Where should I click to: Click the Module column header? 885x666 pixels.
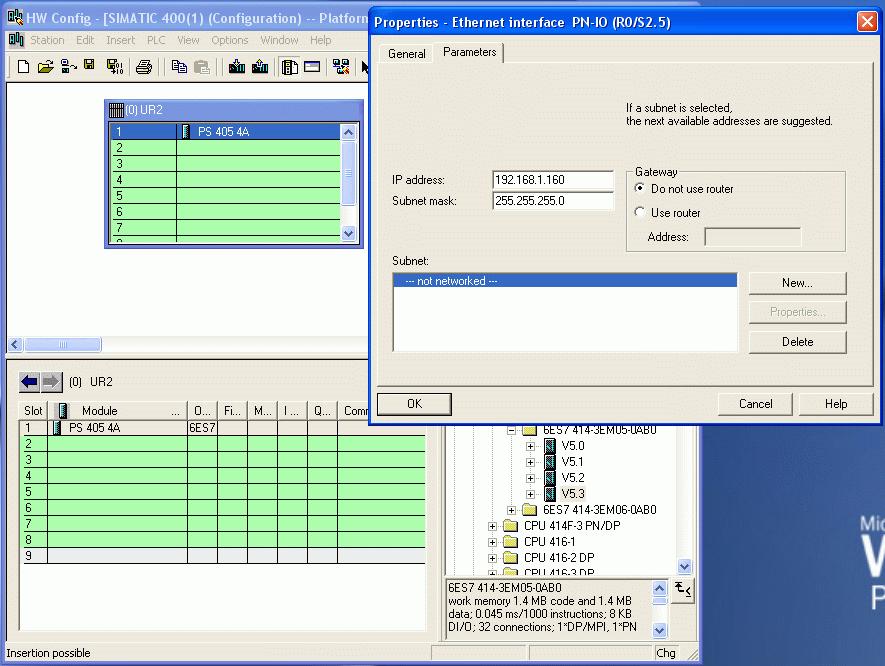click(119, 410)
